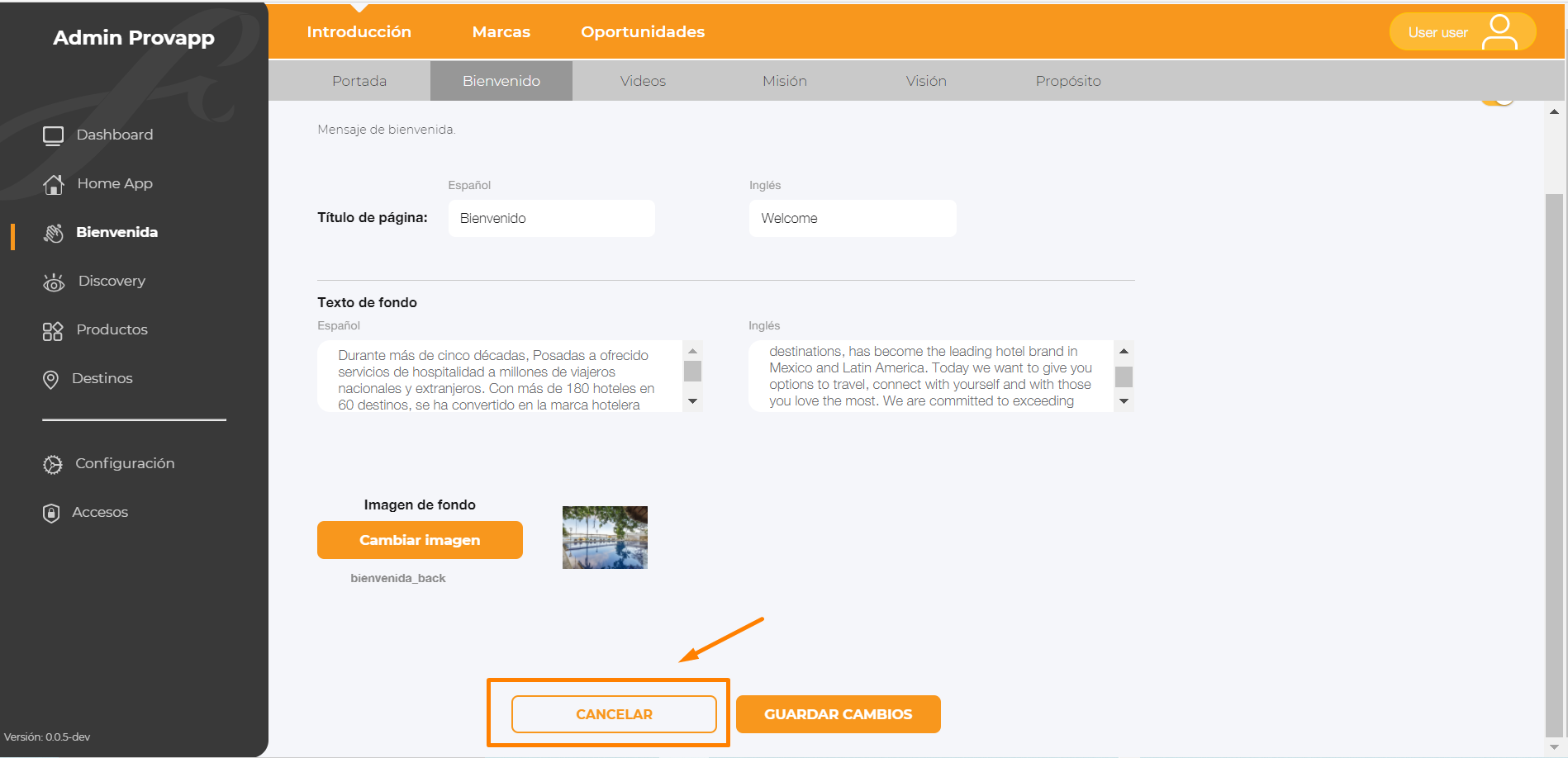The height and width of the screenshot is (758, 1568).
Task: Click the CANCELAR button
Action: [x=614, y=714]
